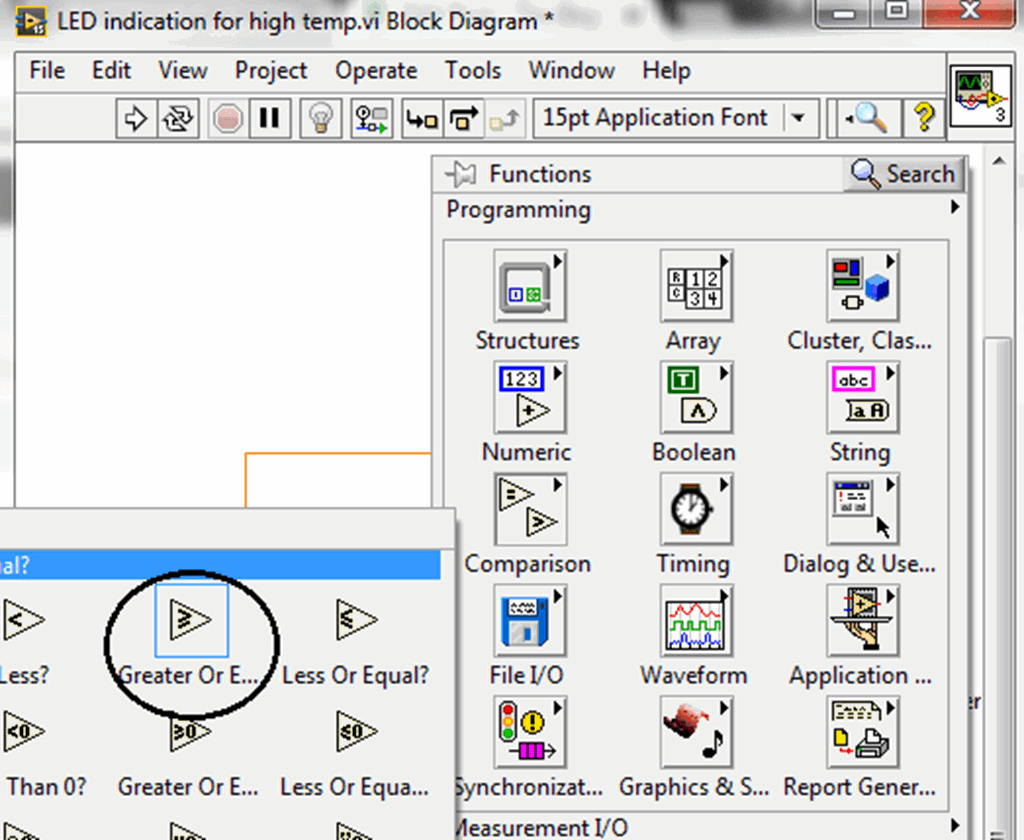Toggle Pause on the toolbar

point(268,118)
